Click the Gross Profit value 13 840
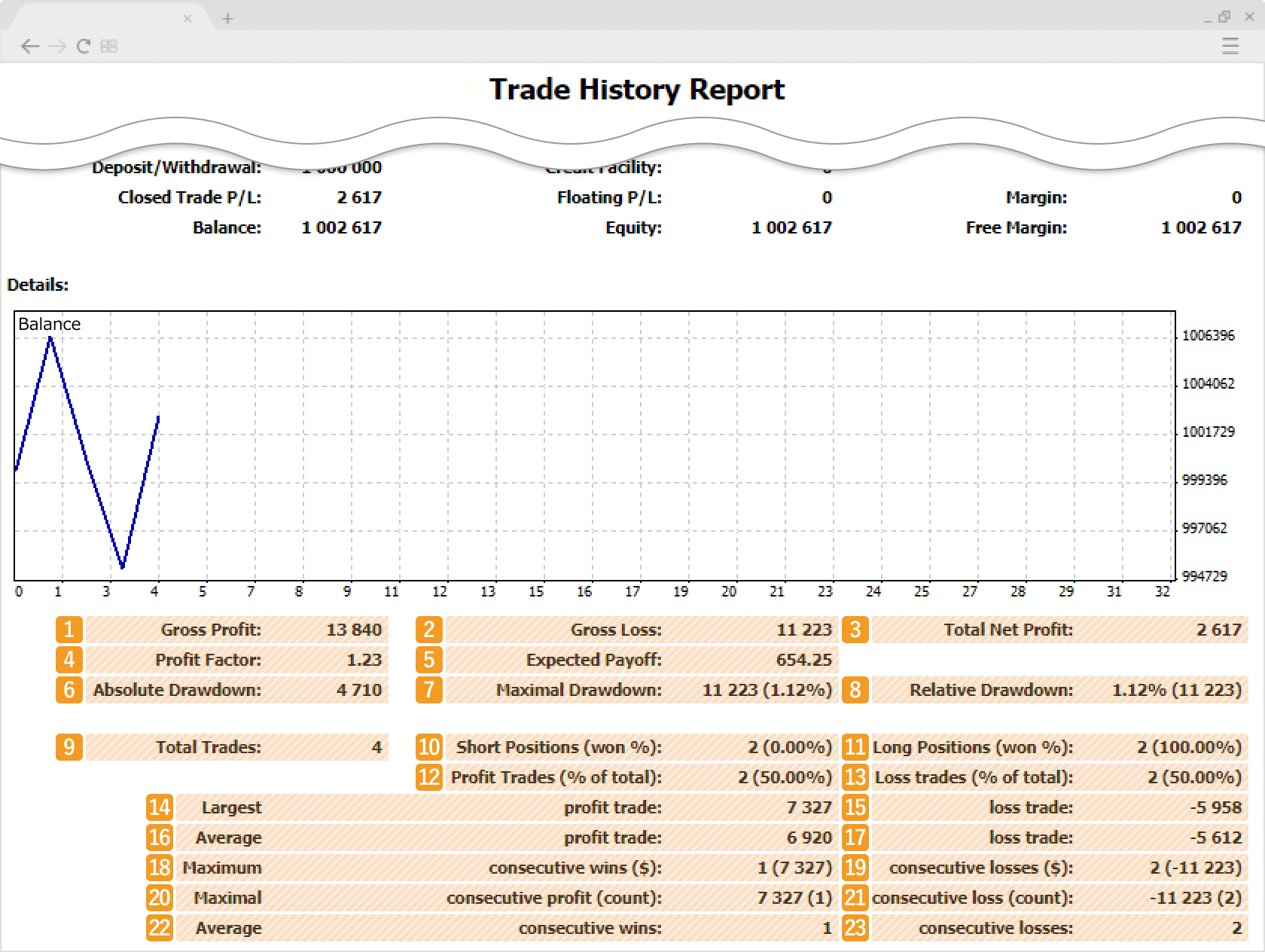 click(354, 630)
